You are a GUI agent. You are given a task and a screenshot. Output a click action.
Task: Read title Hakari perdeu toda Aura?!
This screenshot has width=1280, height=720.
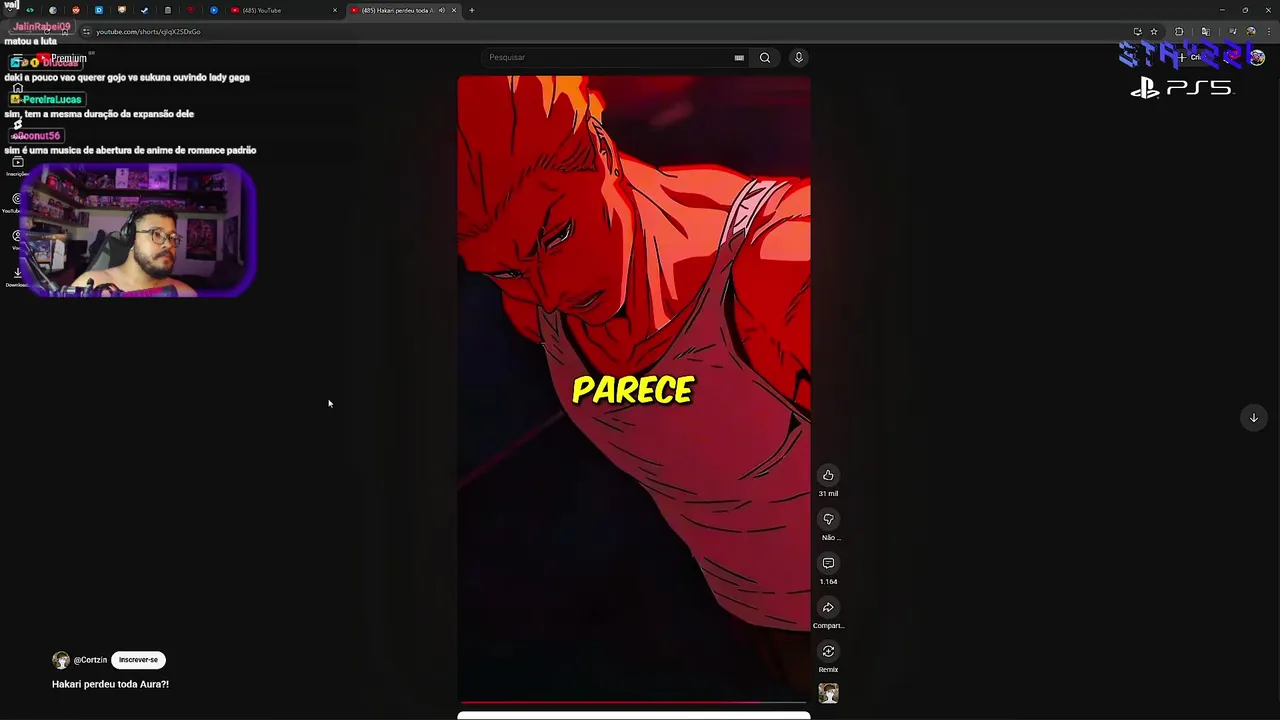110,684
